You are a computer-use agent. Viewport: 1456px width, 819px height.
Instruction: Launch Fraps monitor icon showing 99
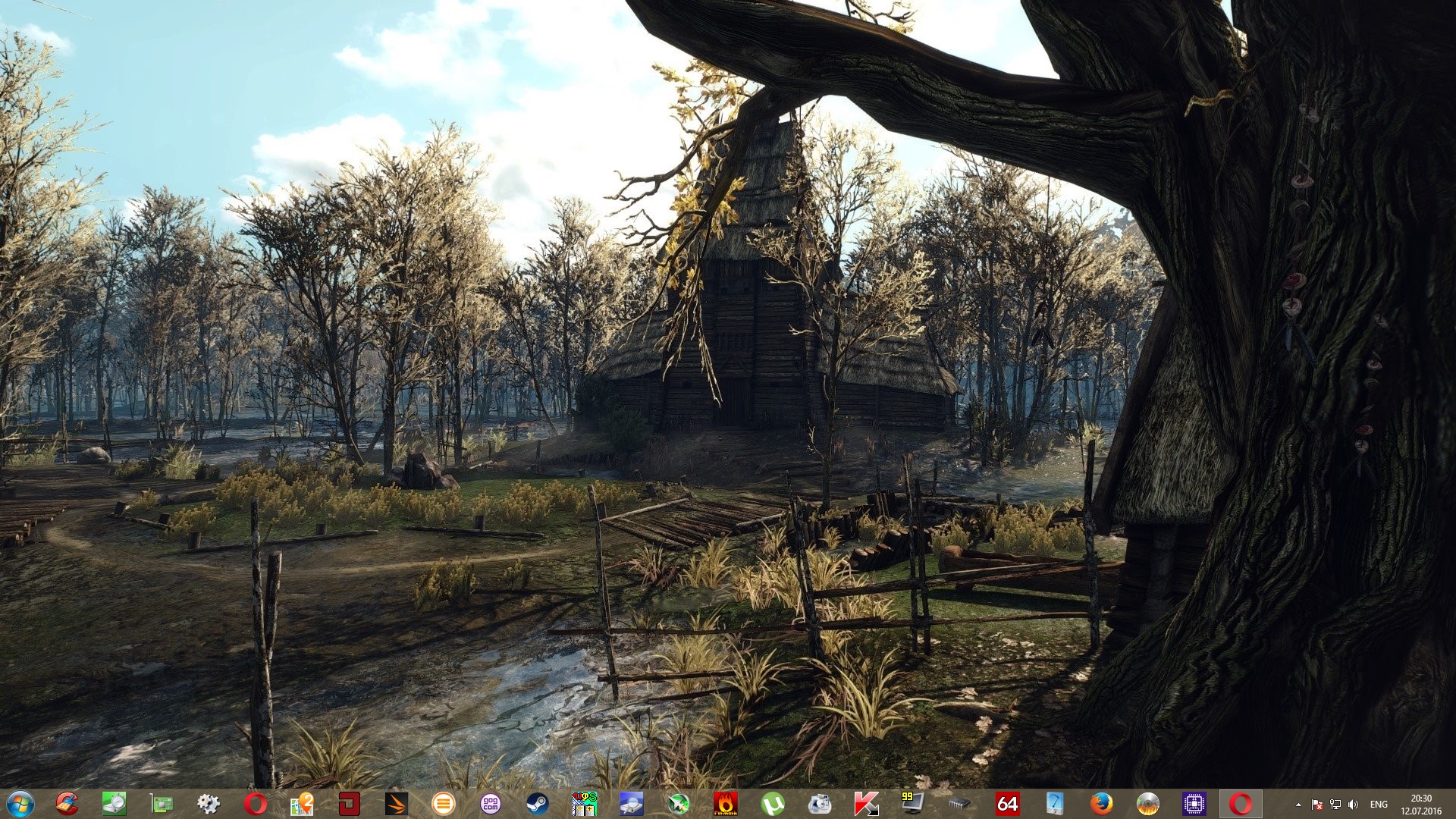tap(913, 804)
